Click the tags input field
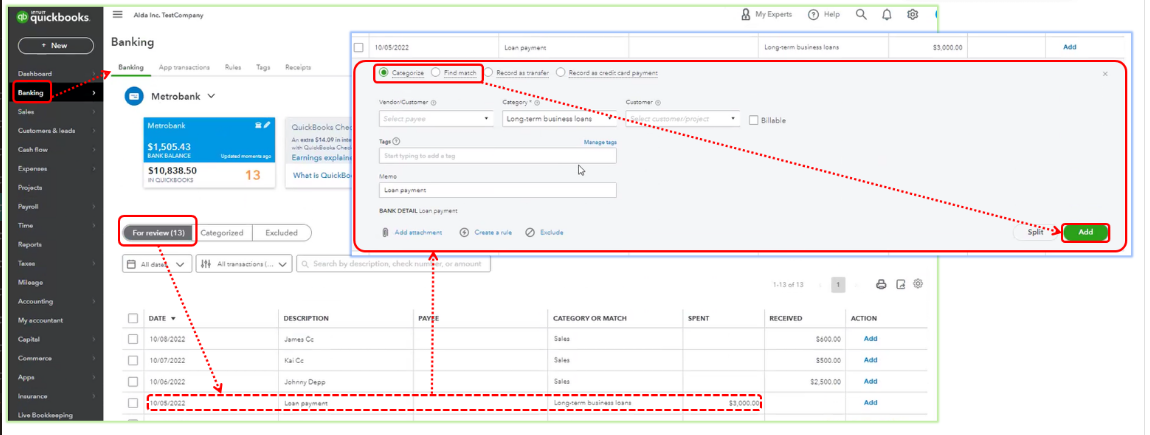 click(x=498, y=156)
